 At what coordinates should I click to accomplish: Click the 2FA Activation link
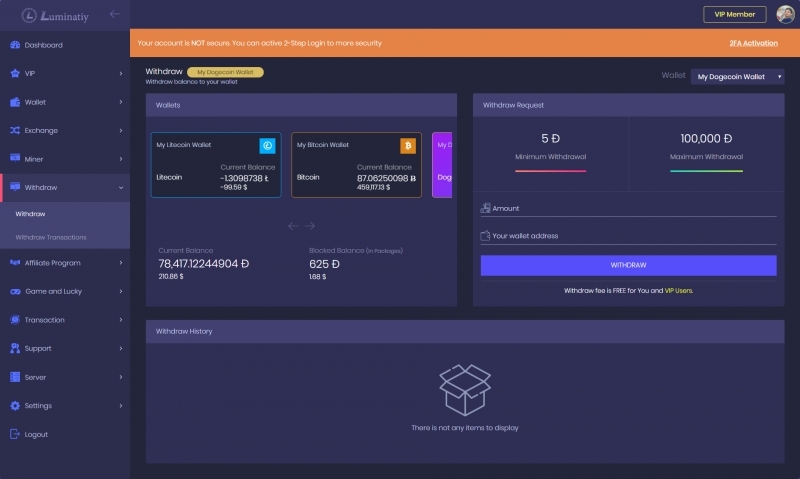click(753, 43)
